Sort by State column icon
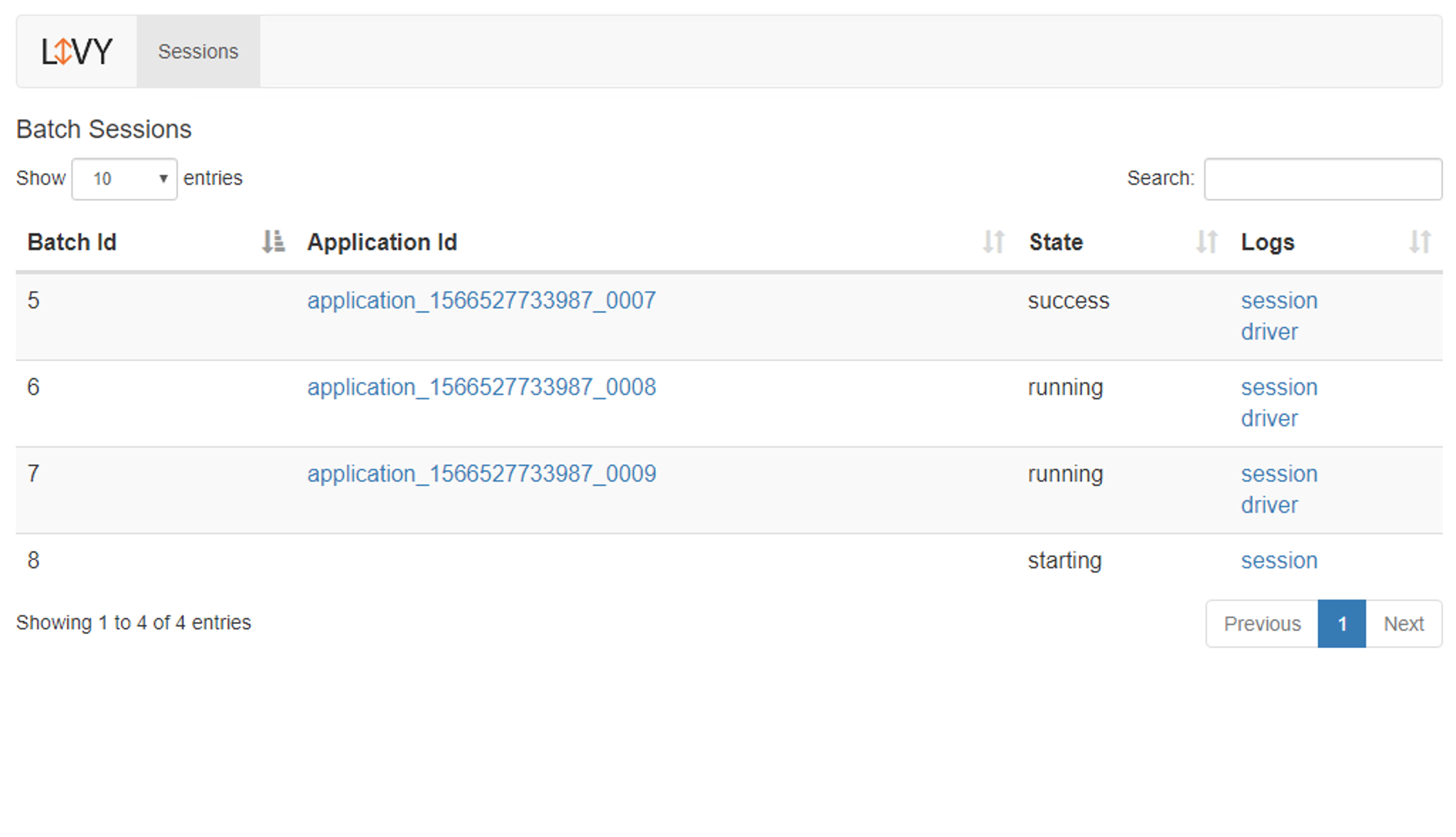The width and height of the screenshot is (1456, 837). click(x=1206, y=242)
